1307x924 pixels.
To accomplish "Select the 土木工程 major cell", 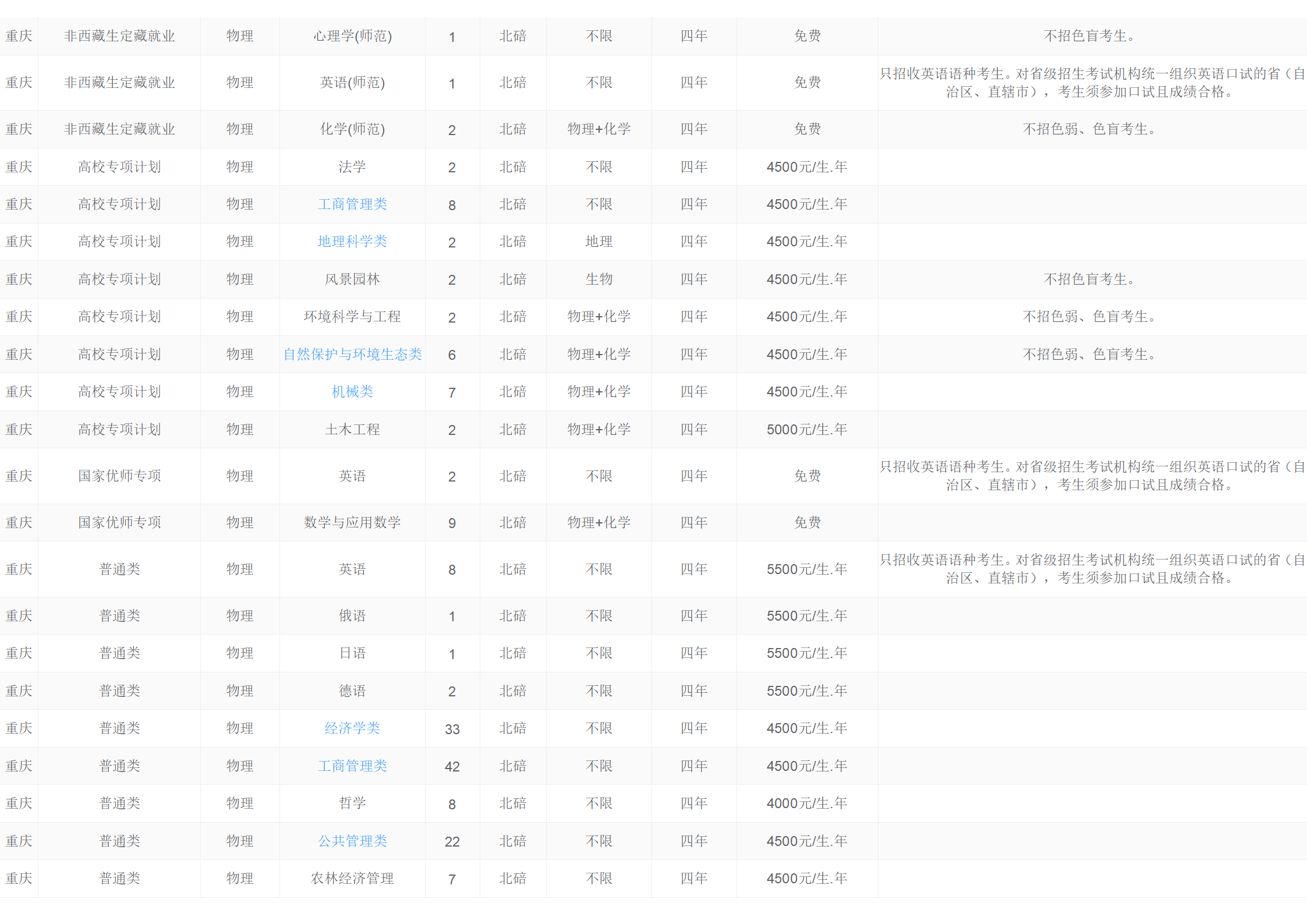I will 352,430.
